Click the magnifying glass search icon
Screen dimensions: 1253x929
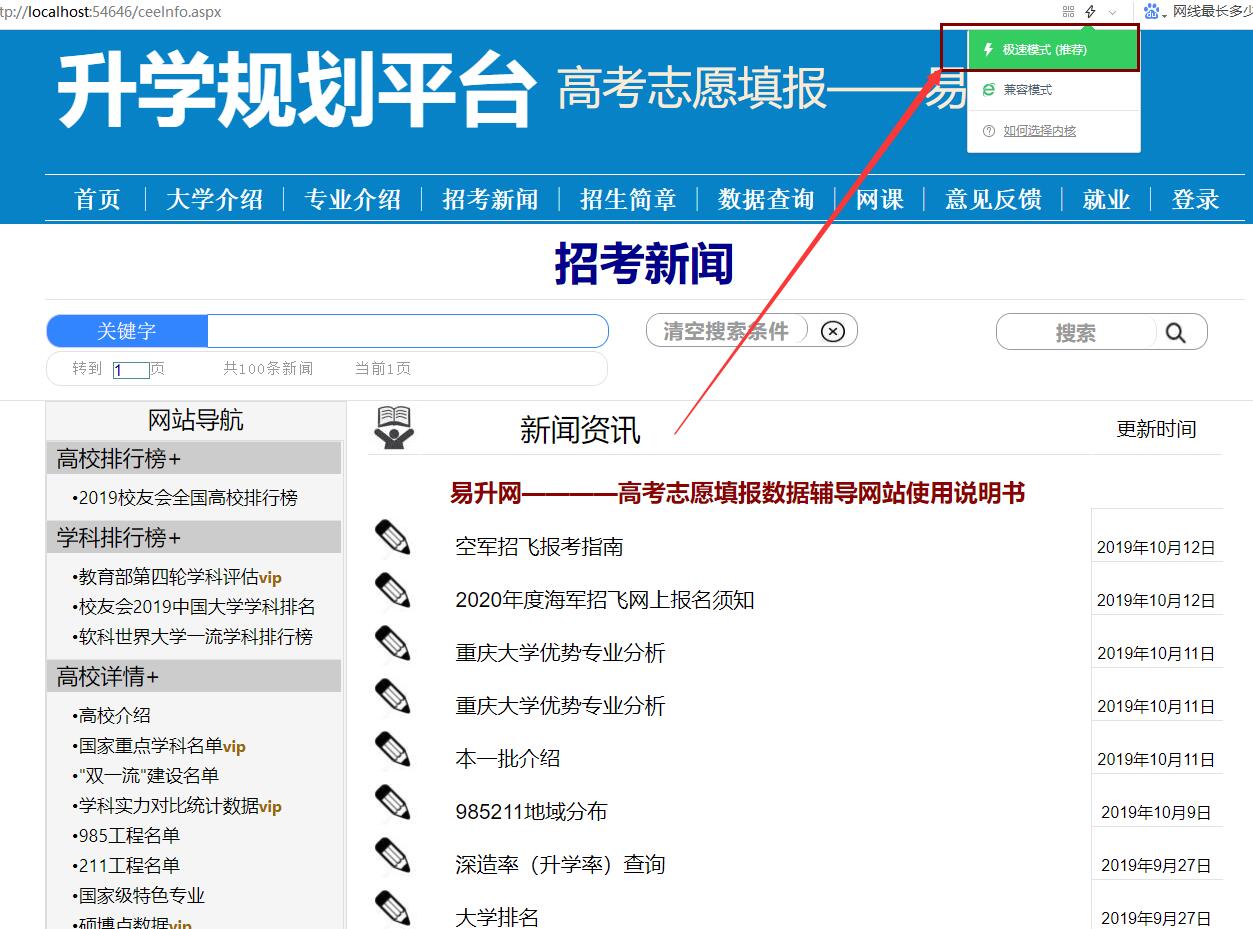click(x=1175, y=333)
